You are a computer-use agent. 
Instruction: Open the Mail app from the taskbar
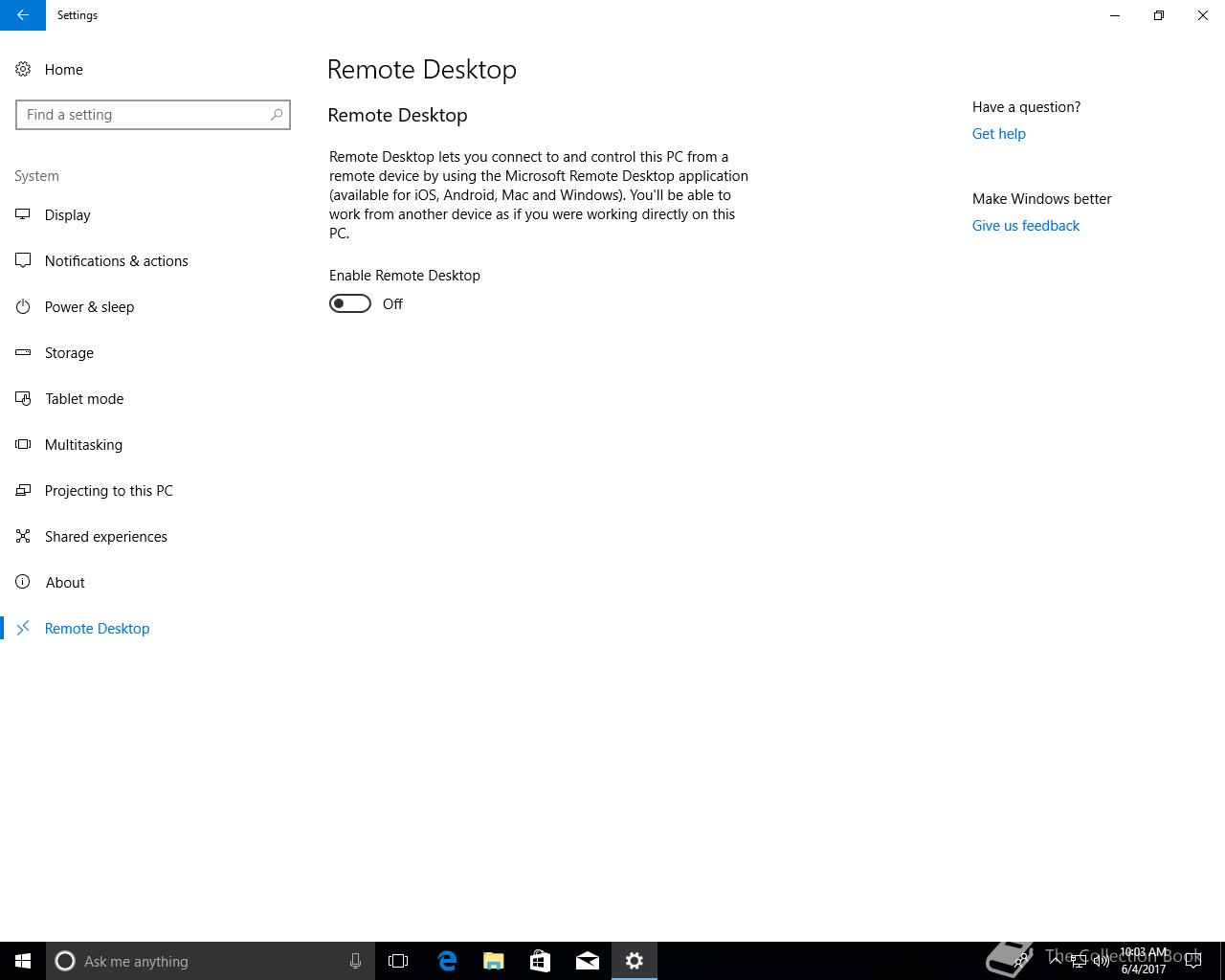coord(588,961)
